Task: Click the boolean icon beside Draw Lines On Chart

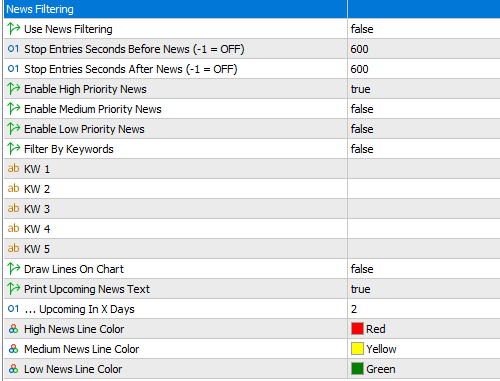Action: pyautogui.click(x=14, y=269)
